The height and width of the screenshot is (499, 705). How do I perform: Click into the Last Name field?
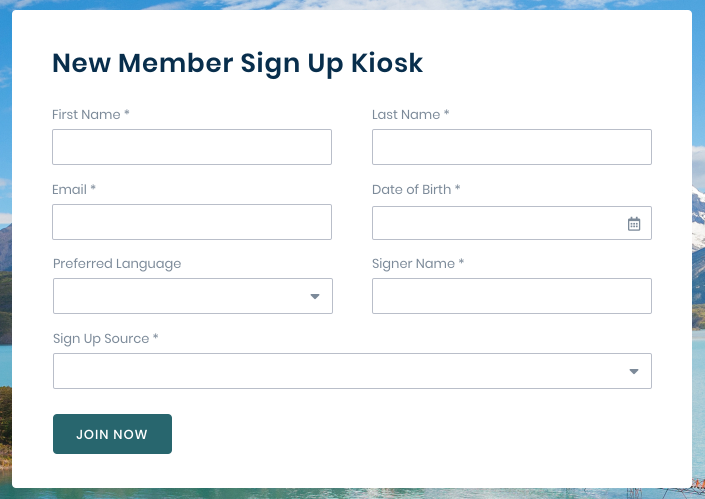click(512, 147)
